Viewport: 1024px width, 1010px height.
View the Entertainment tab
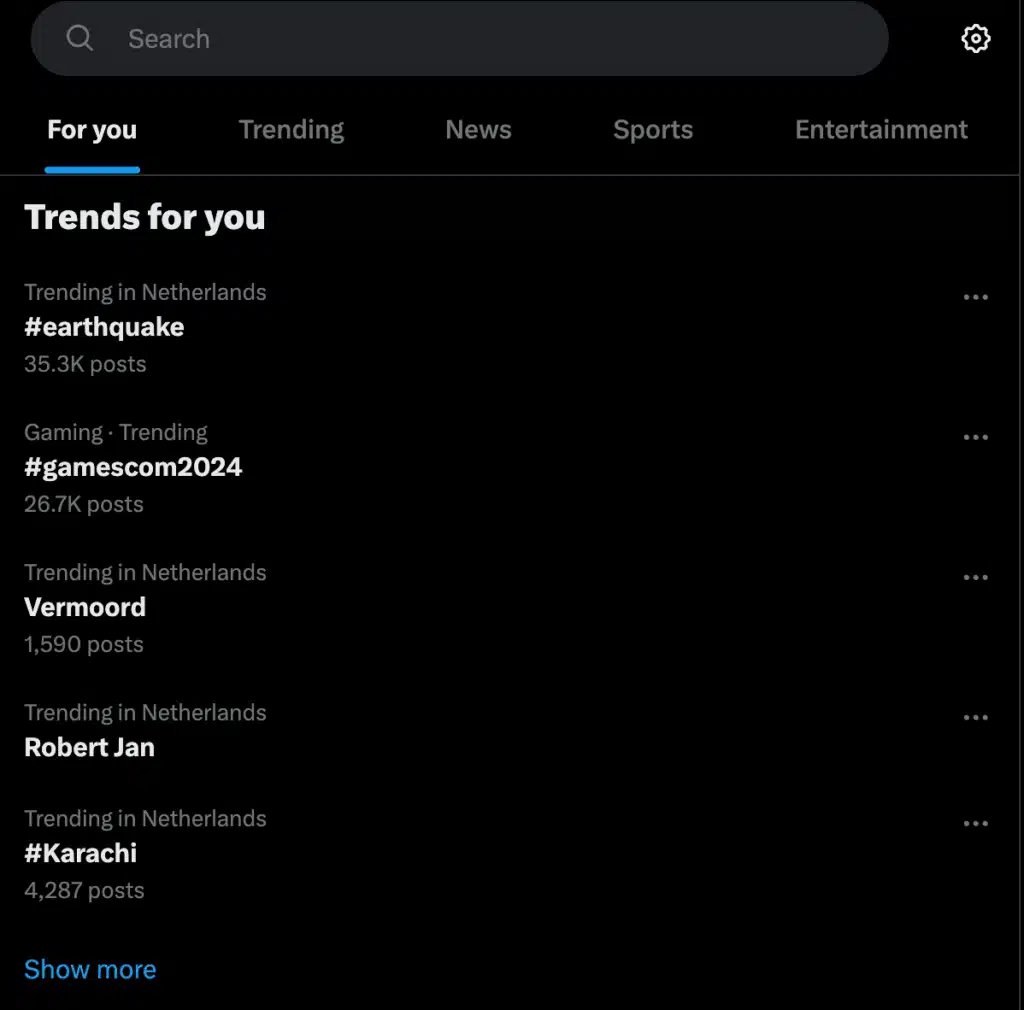881,129
